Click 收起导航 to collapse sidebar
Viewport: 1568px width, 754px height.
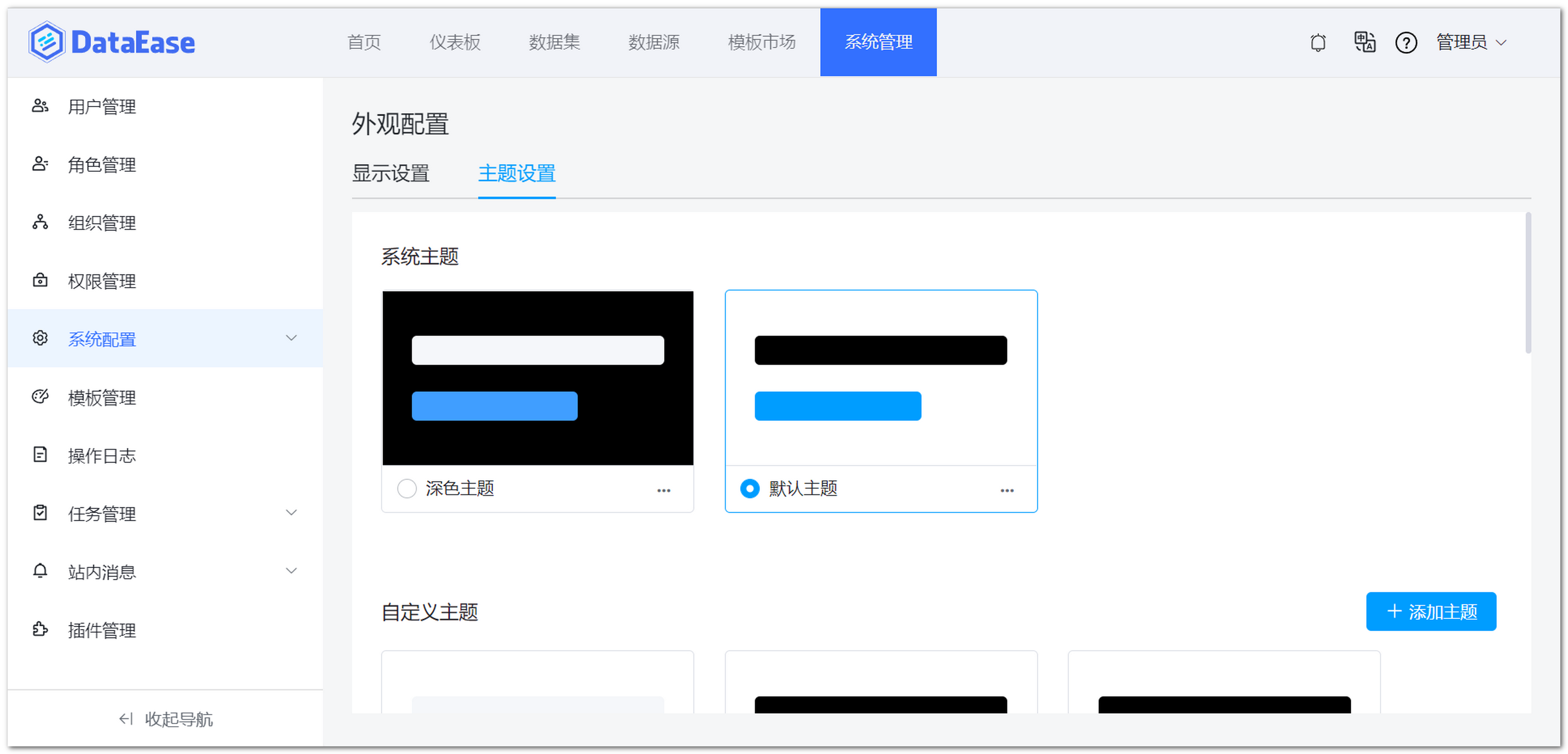point(165,719)
